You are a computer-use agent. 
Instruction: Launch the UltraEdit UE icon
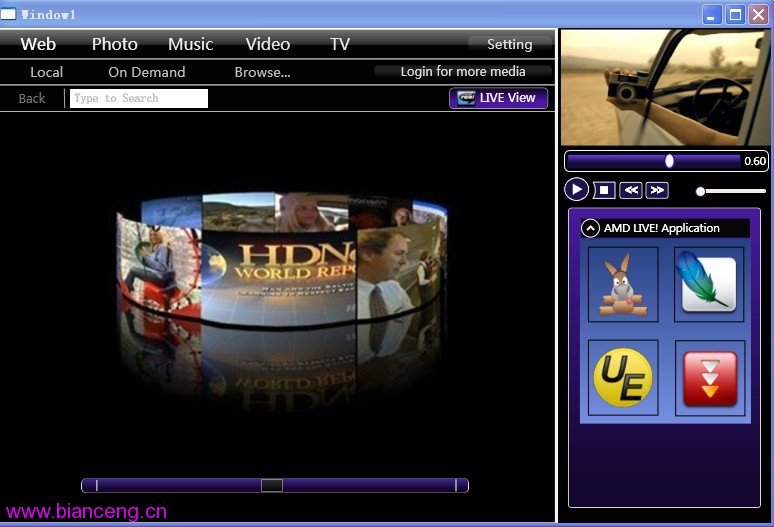tap(623, 378)
